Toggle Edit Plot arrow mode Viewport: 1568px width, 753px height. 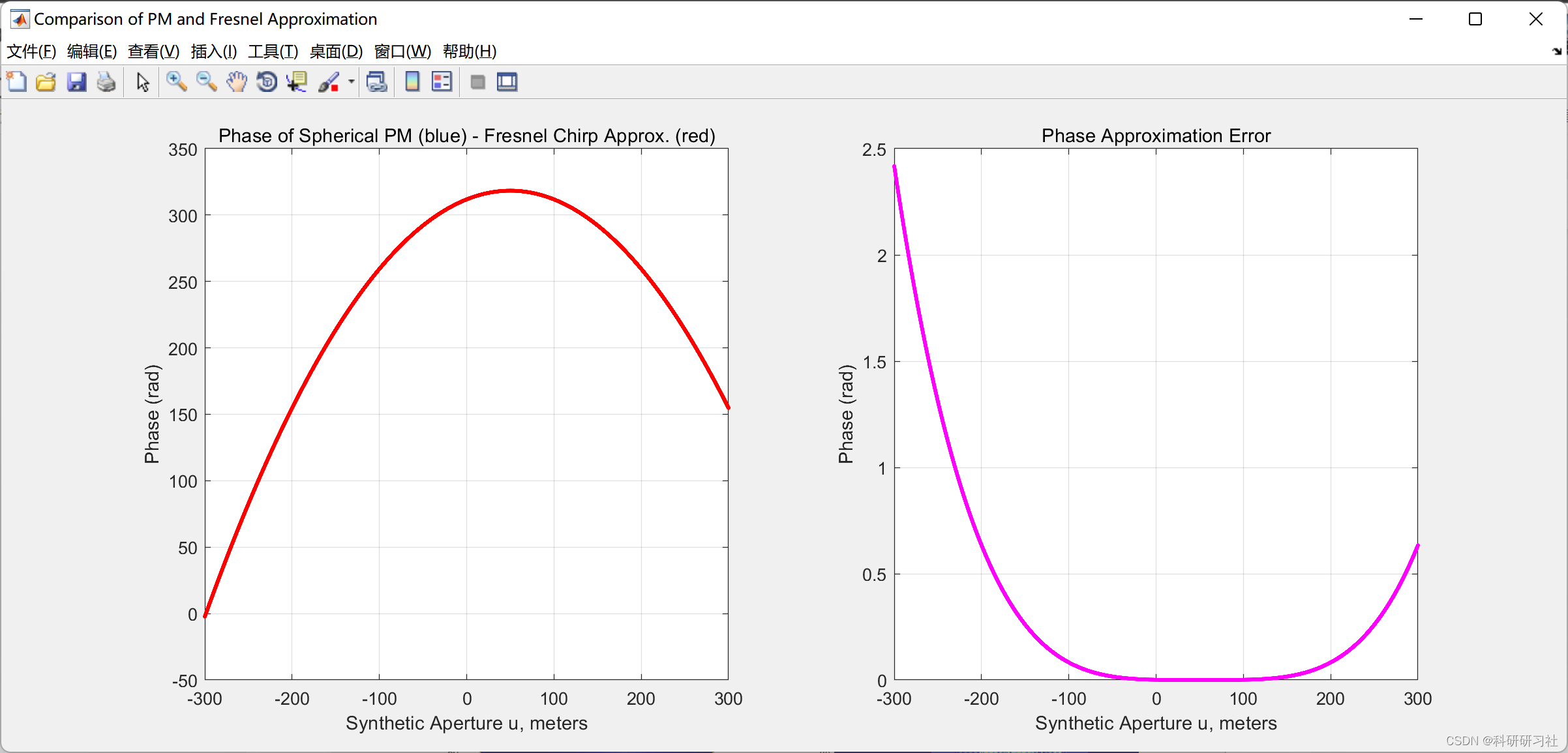[143, 82]
